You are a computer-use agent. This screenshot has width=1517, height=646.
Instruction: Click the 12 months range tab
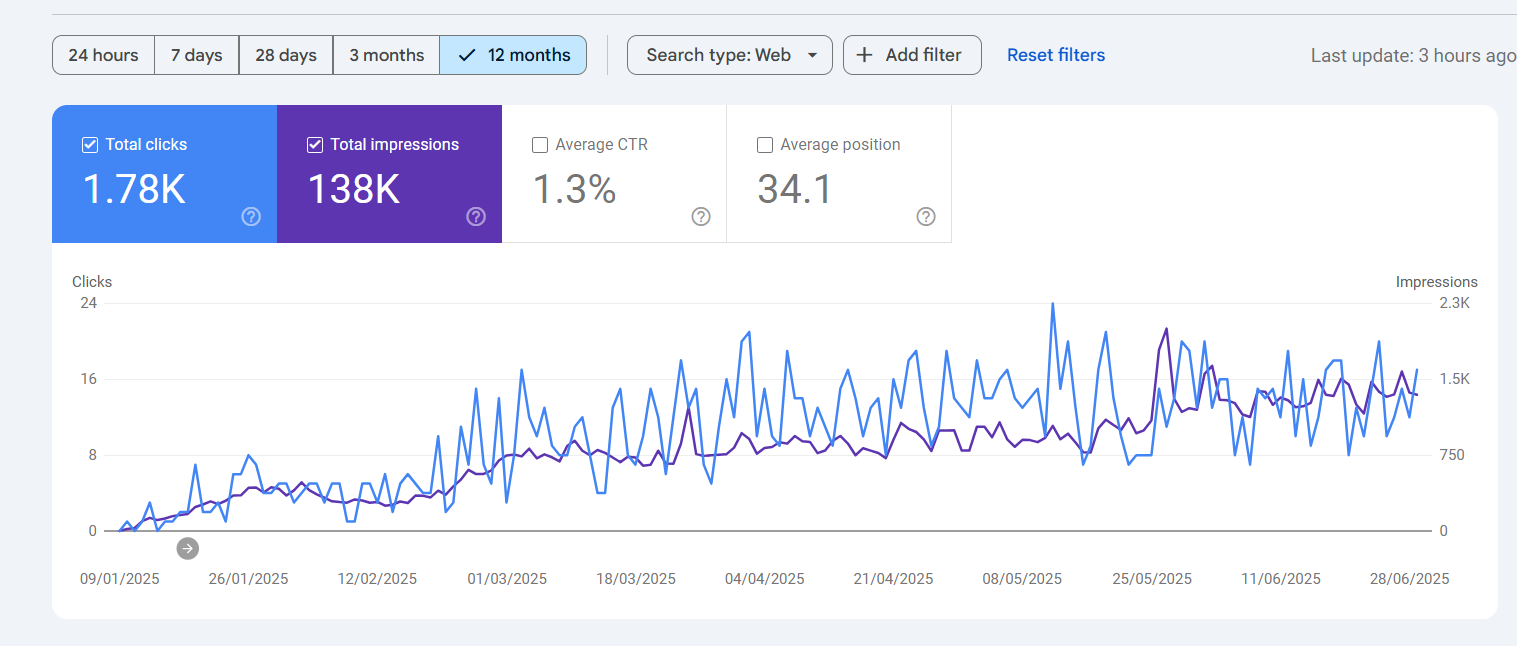513,55
